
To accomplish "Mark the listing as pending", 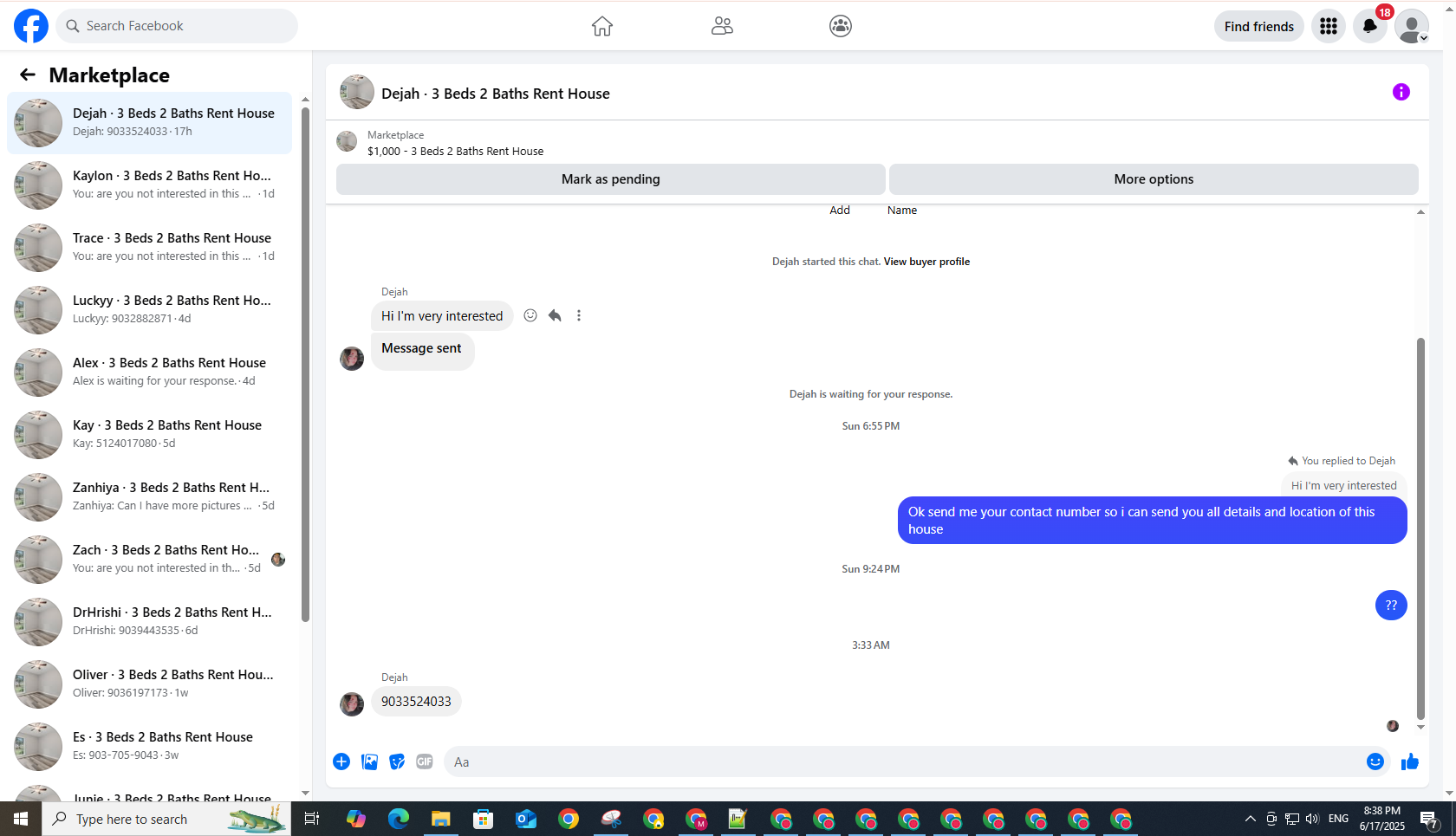I will pos(611,179).
